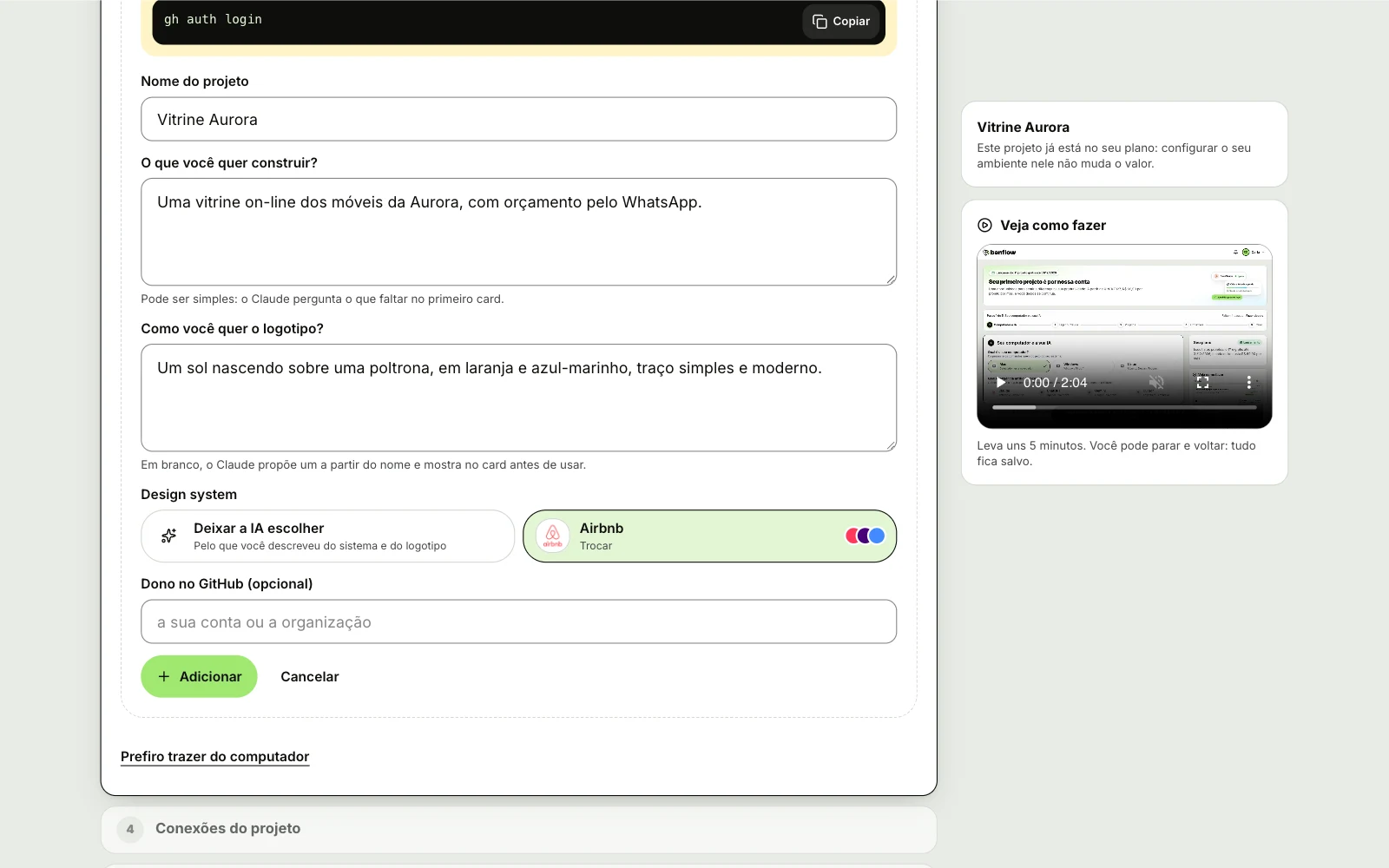1389x868 pixels.
Task: Click the Adicionar button
Action: coord(199,676)
